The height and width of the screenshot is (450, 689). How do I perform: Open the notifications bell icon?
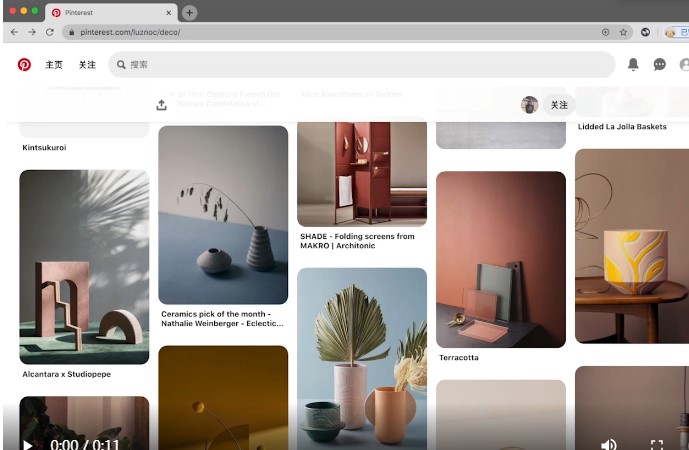(x=633, y=64)
